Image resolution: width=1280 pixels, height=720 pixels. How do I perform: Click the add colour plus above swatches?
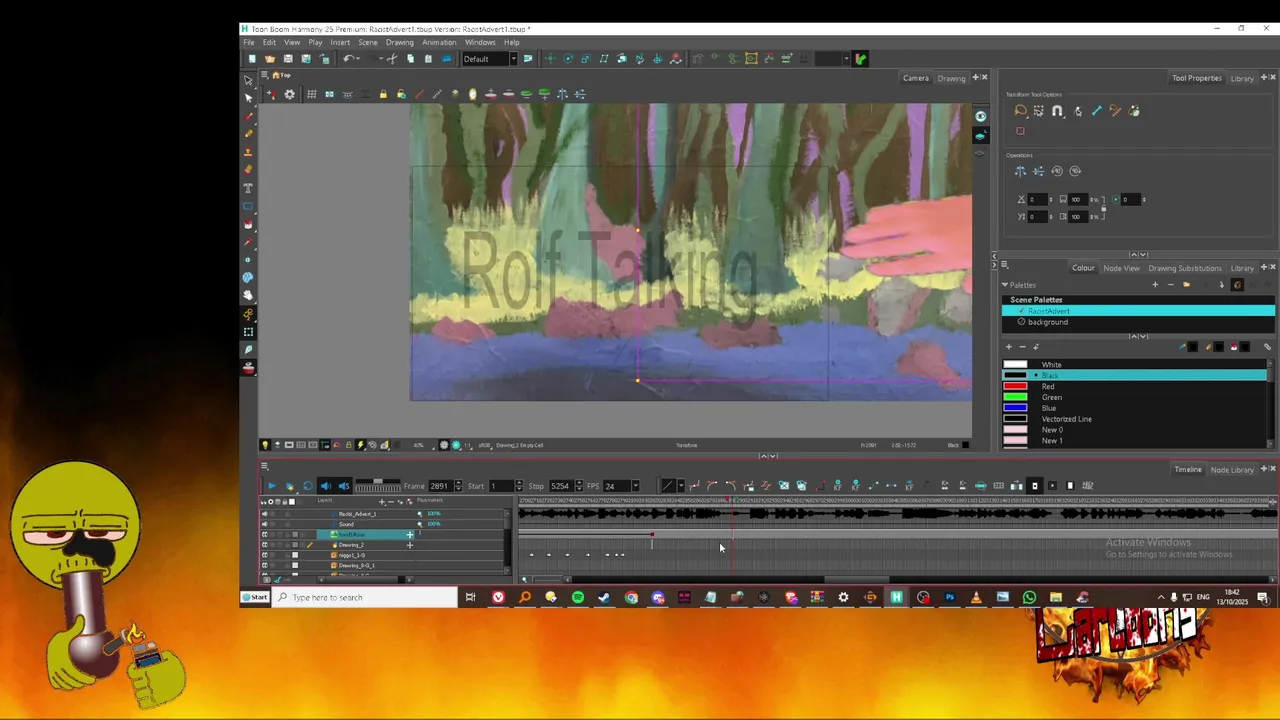(x=1008, y=347)
